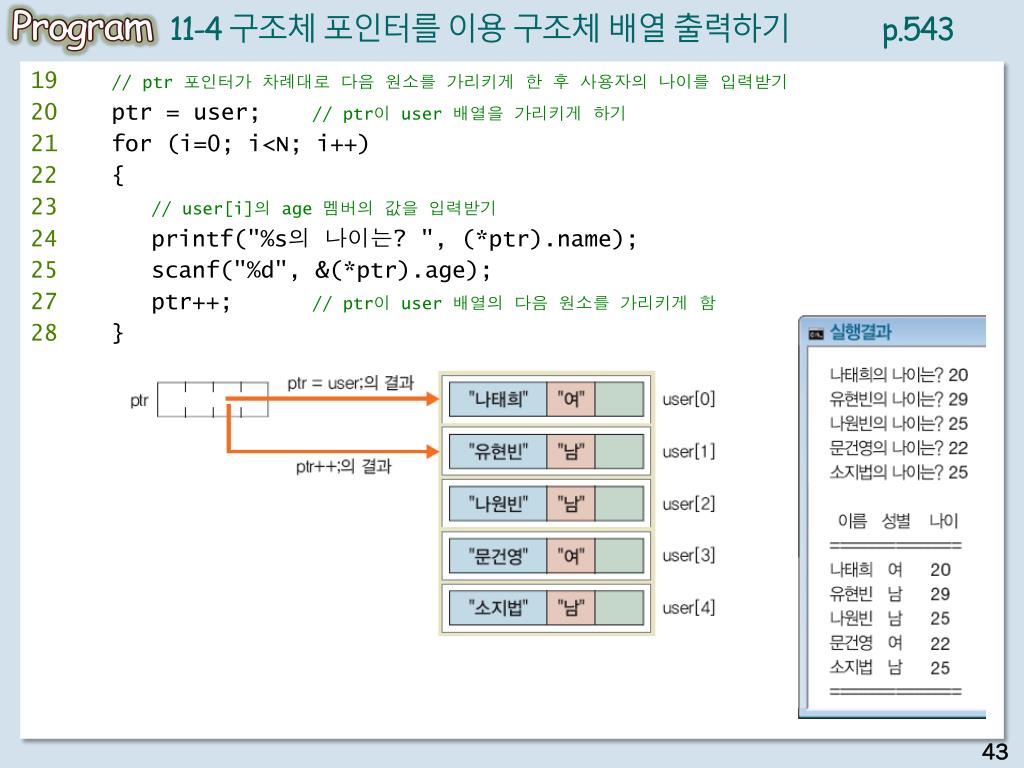Image resolution: width=1024 pixels, height=768 pixels.
Task: Click the slide number "43"
Action: pyautogui.click(x=995, y=752)
